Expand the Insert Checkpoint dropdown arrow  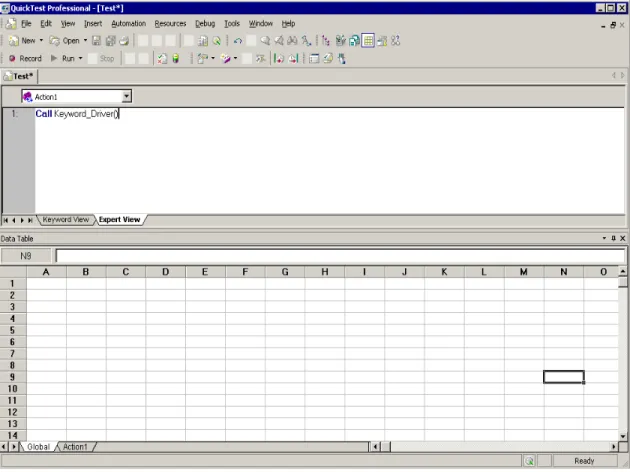213,59
